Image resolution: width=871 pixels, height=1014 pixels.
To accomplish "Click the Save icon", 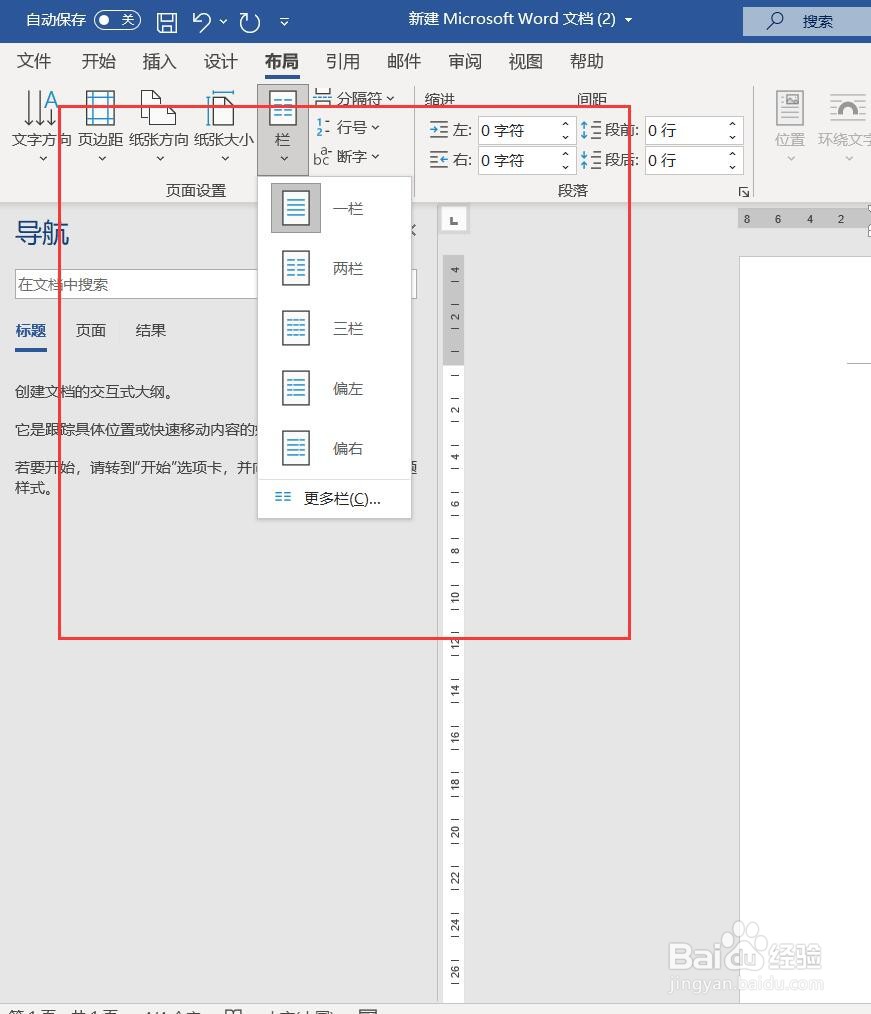I will [167, 20].
